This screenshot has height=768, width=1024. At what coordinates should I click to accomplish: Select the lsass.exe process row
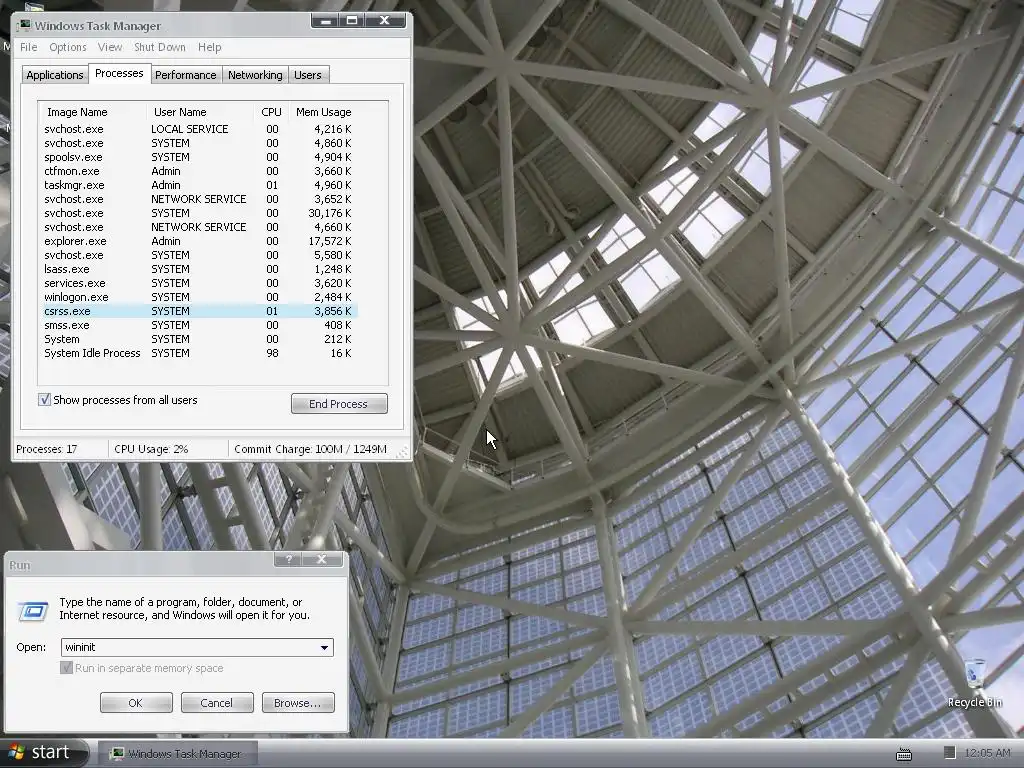198,269
